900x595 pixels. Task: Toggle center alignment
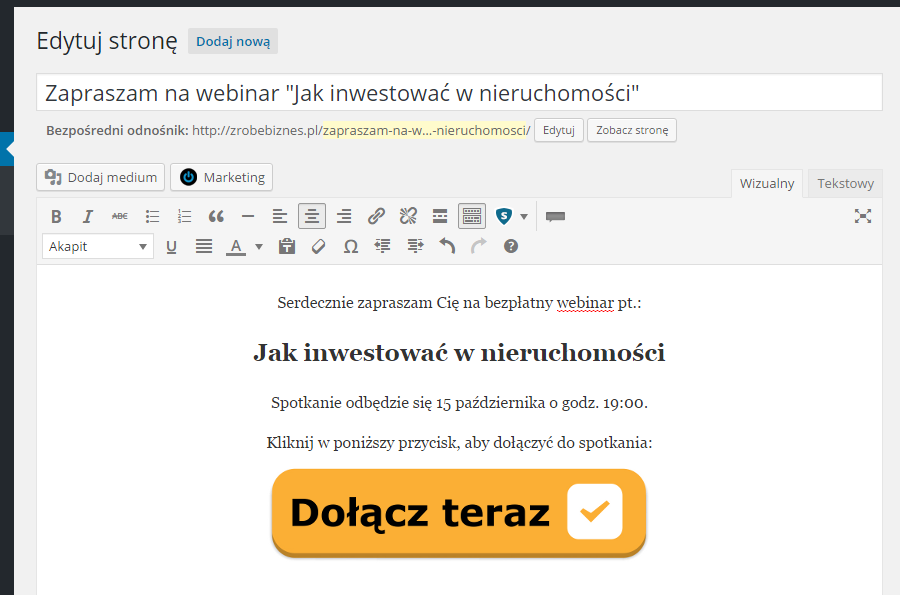(312, 216)
